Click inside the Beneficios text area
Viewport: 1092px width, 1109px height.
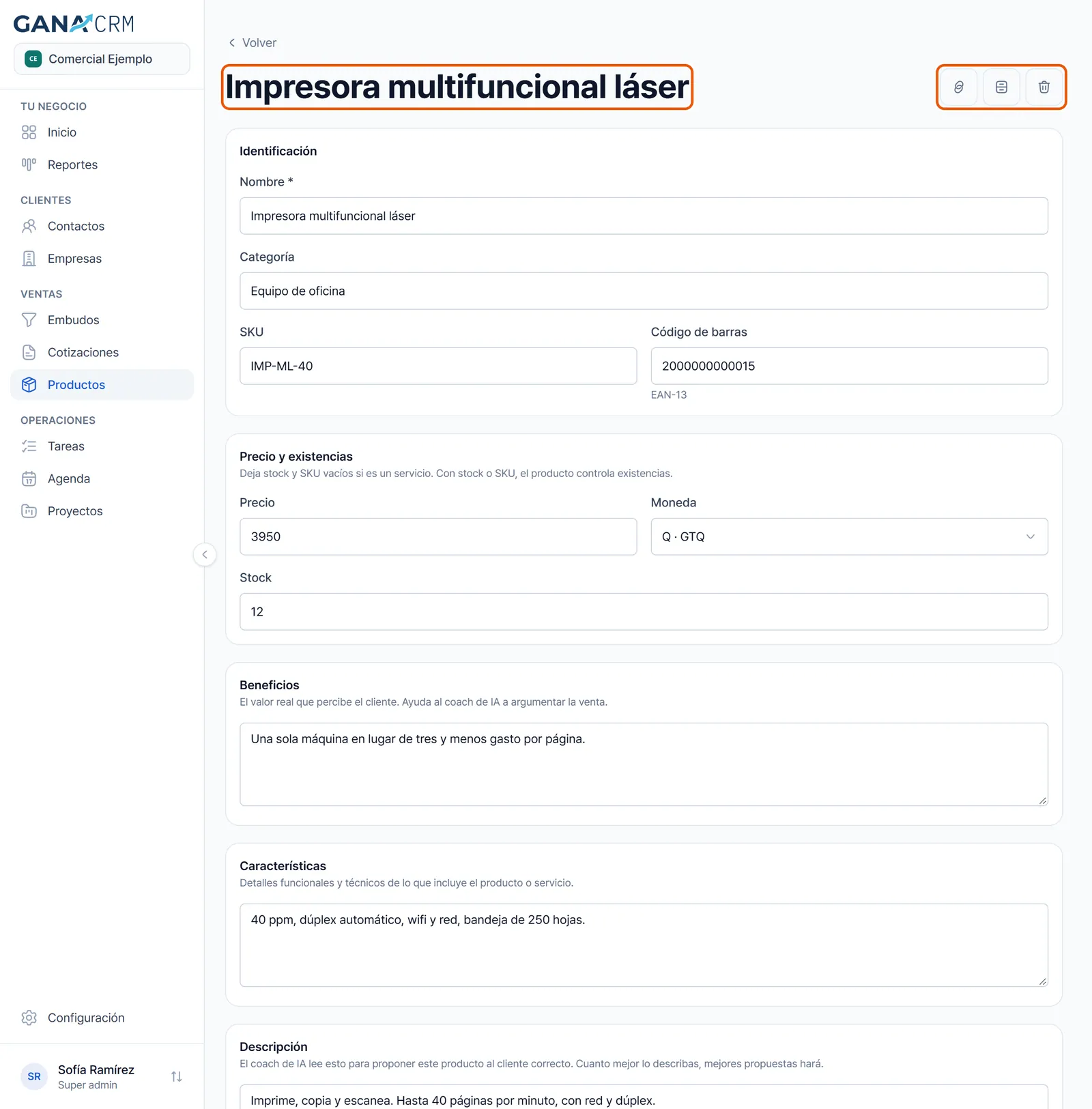coord(644,764)
